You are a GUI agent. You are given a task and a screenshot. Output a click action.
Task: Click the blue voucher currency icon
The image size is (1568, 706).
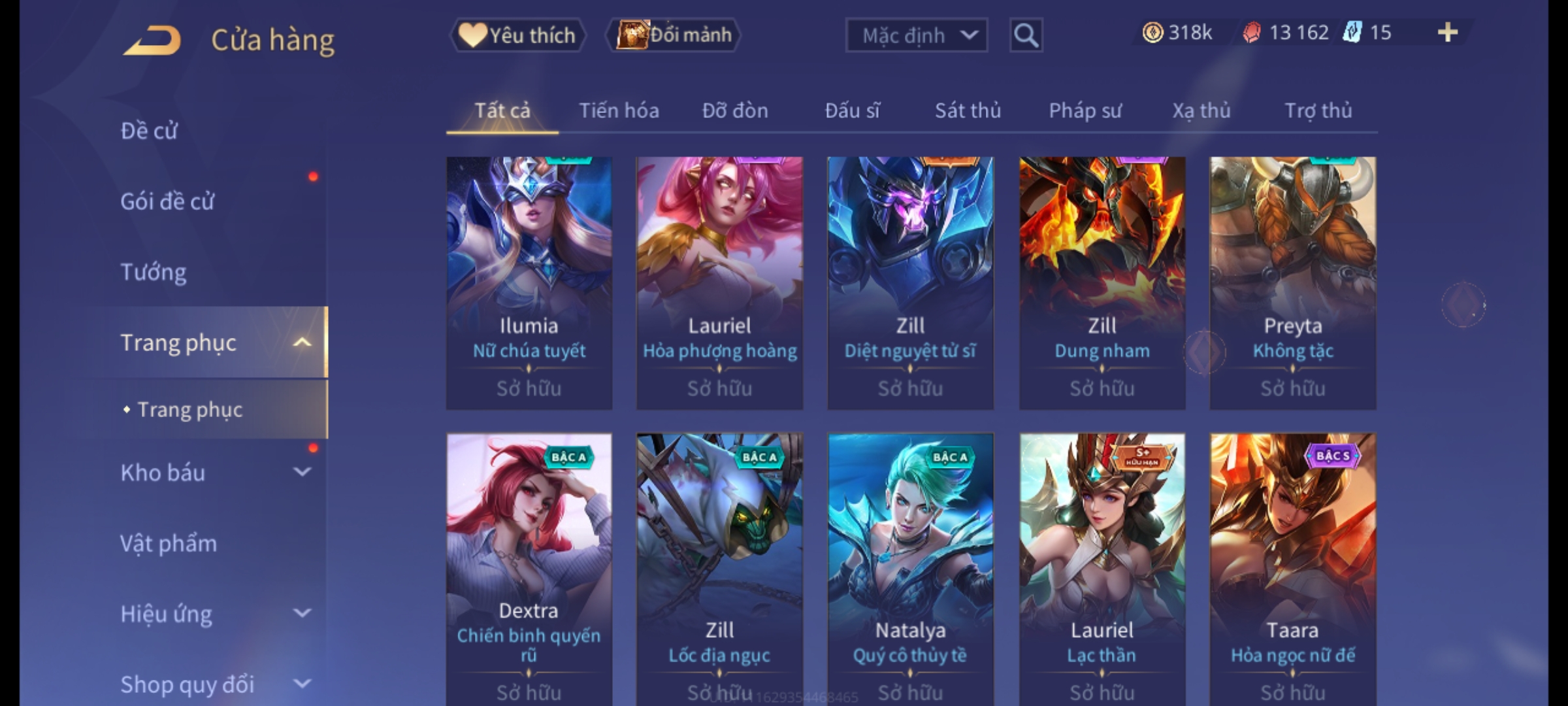[1352, 33]
